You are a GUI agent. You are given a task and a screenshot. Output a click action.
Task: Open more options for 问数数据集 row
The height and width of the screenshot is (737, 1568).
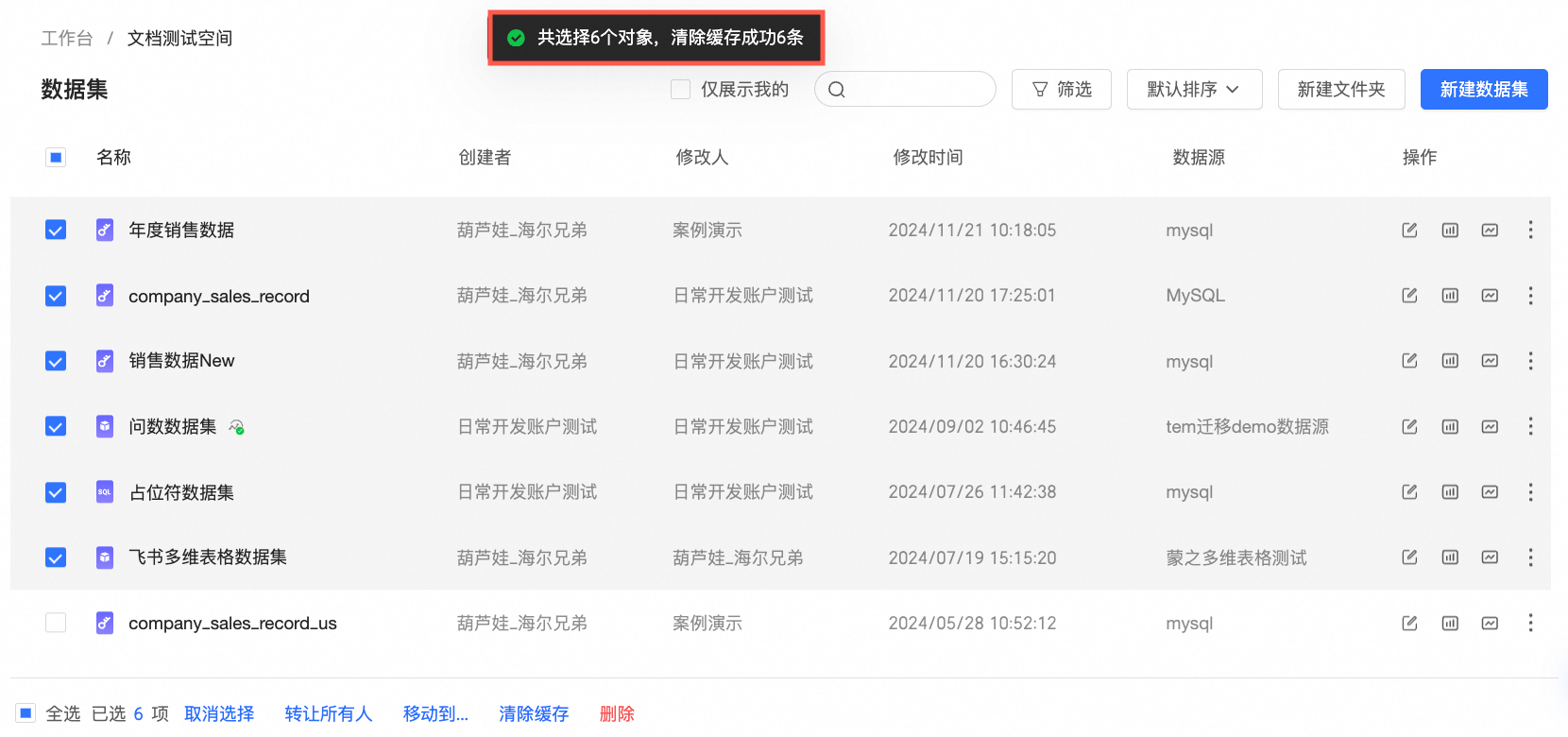coord(1530,426)
